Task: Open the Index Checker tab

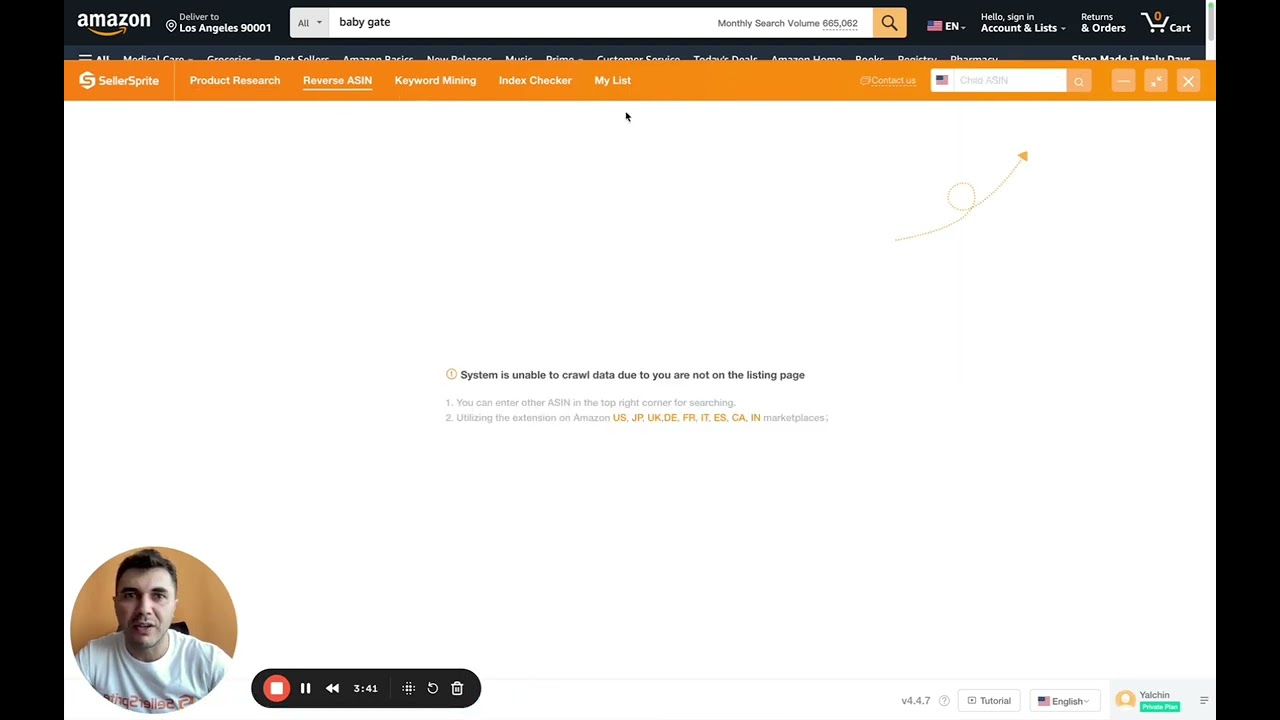Action: [535, 80]
